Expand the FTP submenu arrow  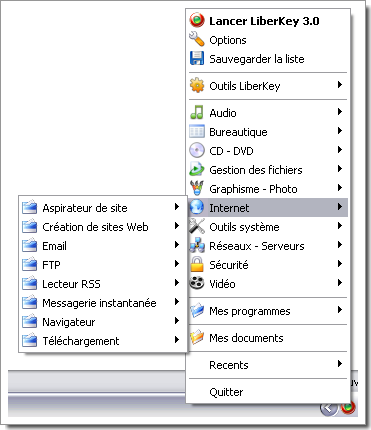[x=177, y=264]
